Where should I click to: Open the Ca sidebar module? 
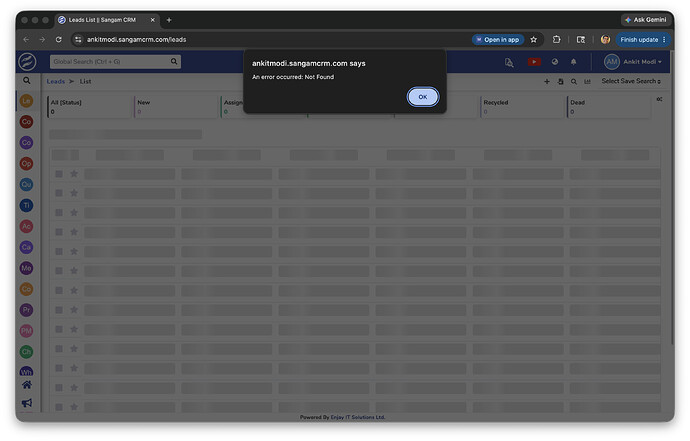click(26, 247)
